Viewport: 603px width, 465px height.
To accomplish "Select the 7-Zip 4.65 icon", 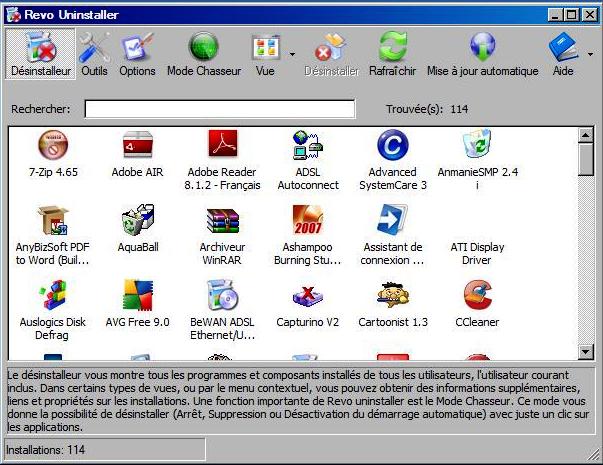I will click(53, 145).
